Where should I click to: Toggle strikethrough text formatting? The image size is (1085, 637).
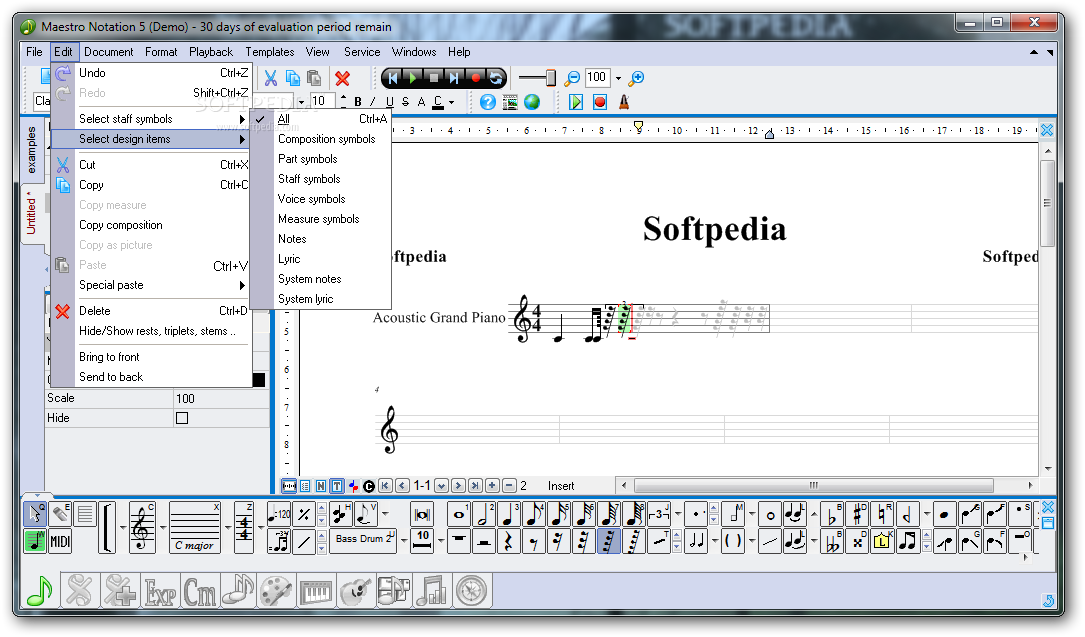click(x=405, y=102)
